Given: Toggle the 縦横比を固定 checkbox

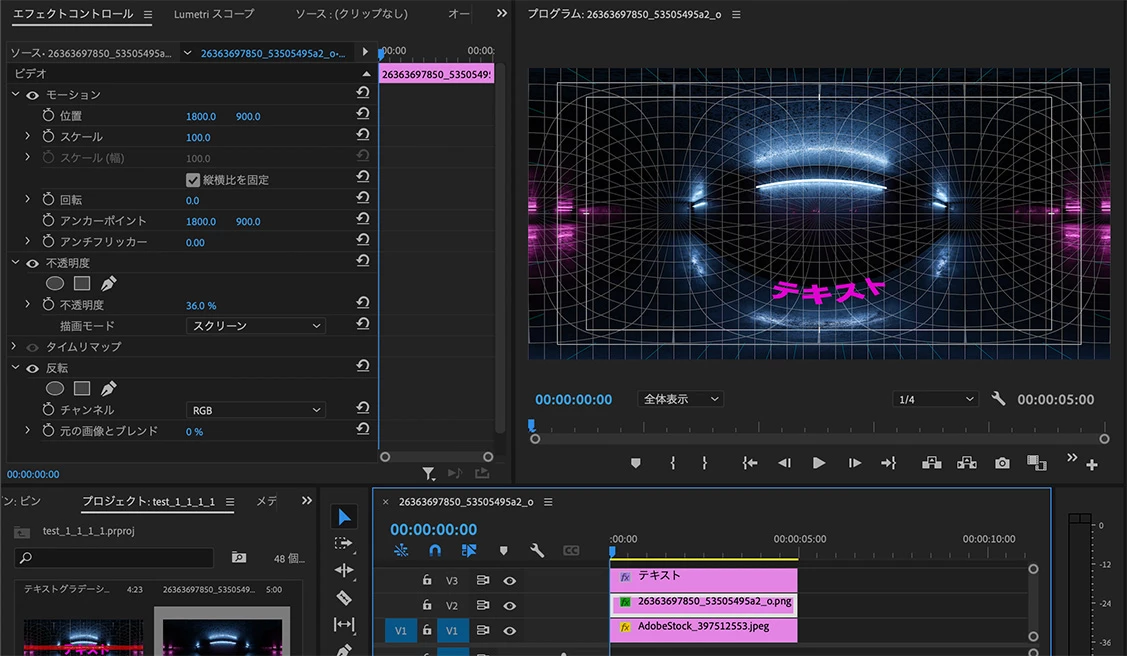Looking at the screenshot, I should [x=193, y=180].
